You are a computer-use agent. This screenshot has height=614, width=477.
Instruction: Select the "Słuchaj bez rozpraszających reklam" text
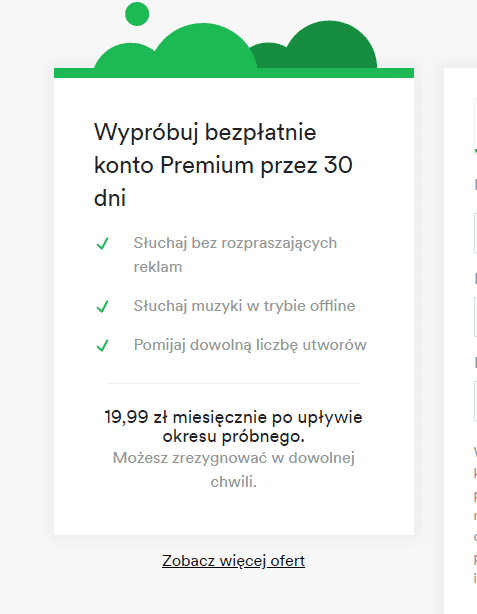[x=235, y=255]
